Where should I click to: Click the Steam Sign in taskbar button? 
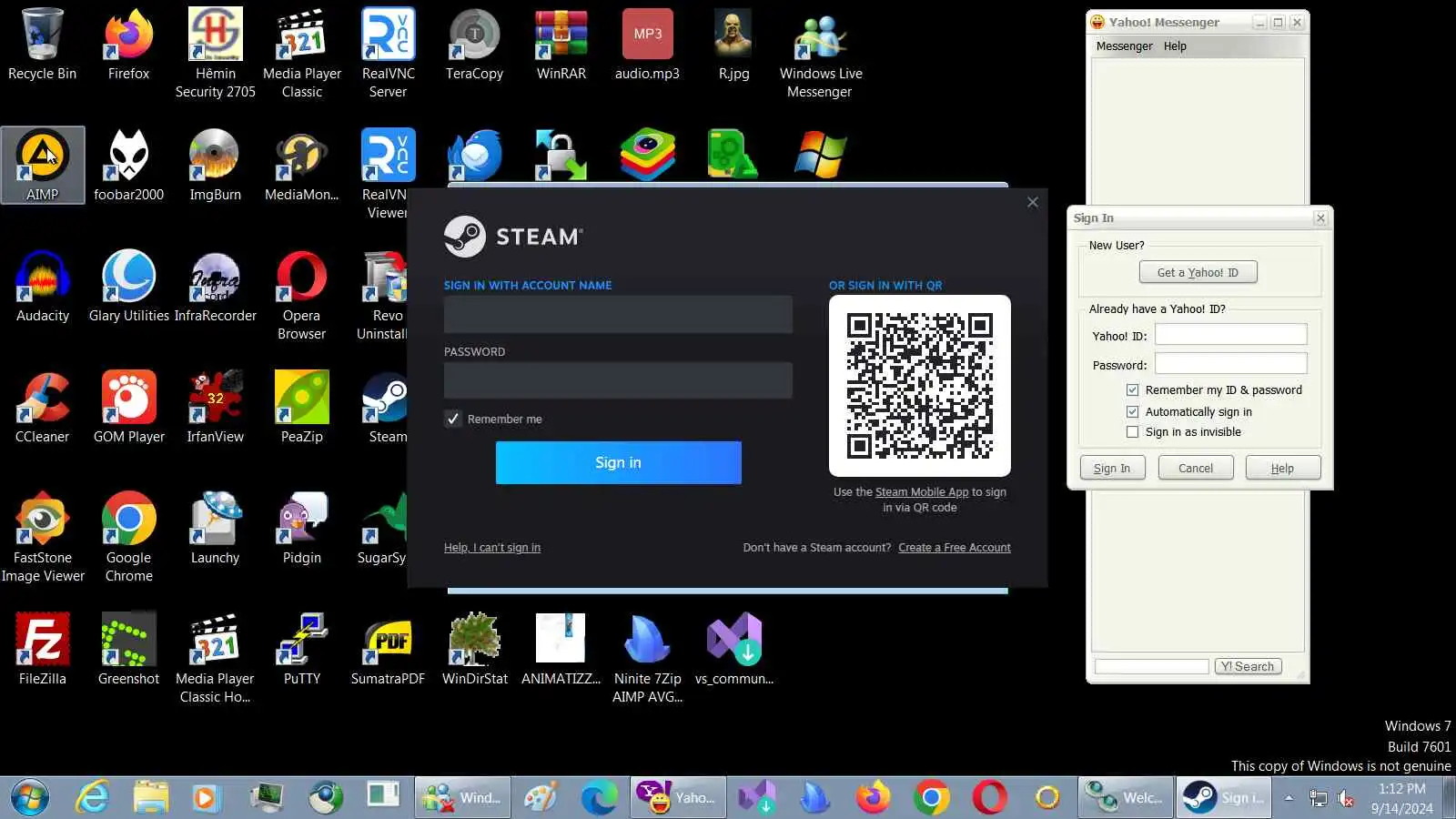tap(1224, 798)
